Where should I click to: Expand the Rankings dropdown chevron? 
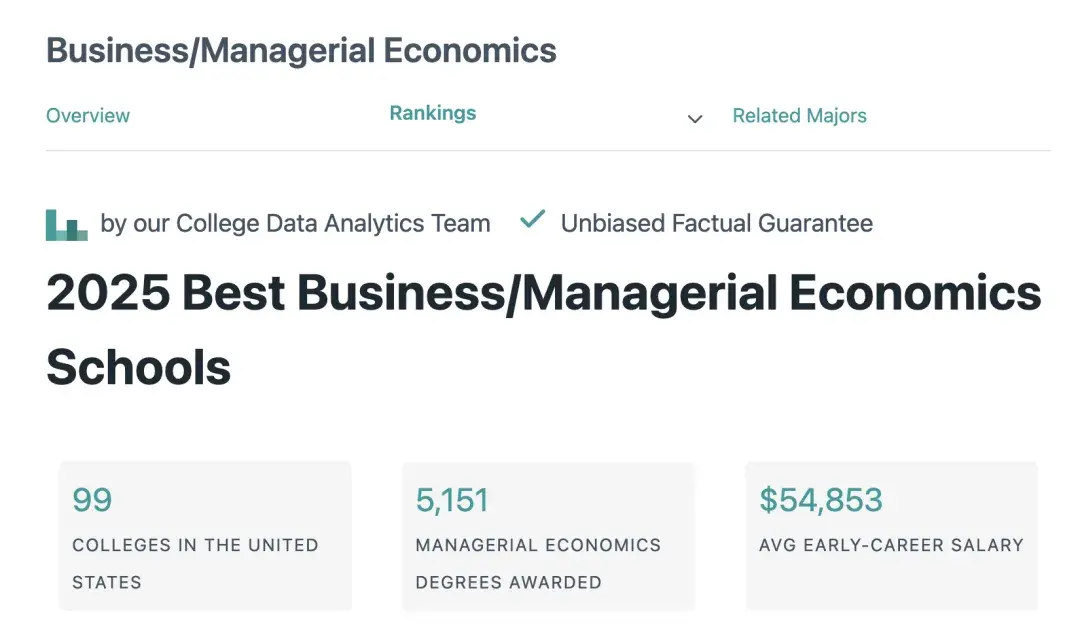tap(695, 118)
